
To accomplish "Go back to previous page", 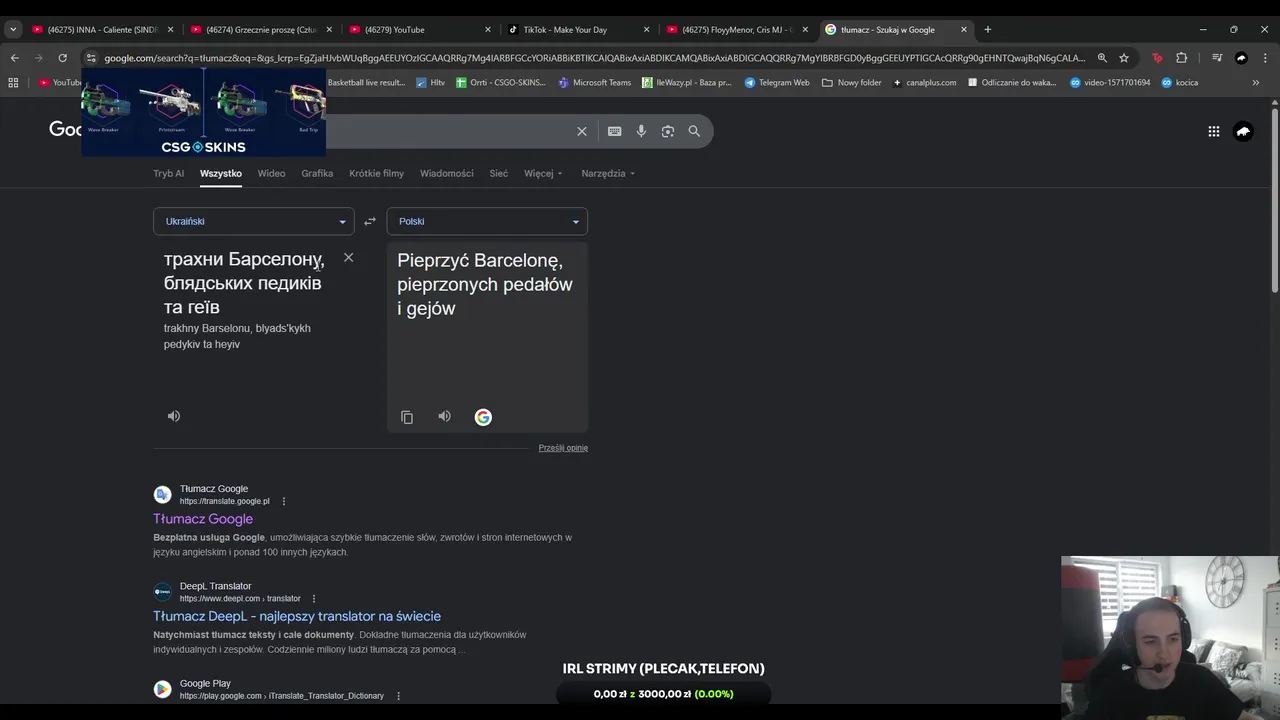I will point(15,58).
